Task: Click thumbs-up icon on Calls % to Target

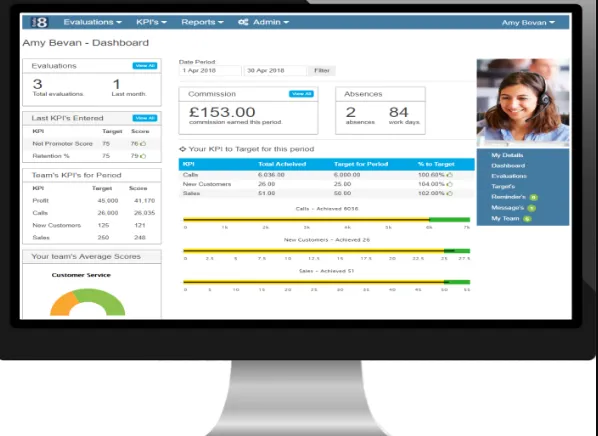Action: pos(450,175)
